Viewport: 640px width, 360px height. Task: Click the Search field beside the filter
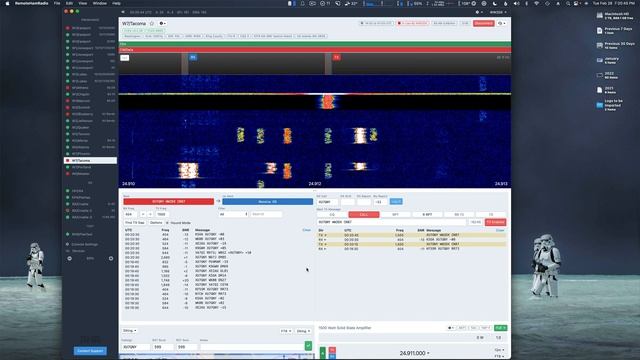point(266,214)
